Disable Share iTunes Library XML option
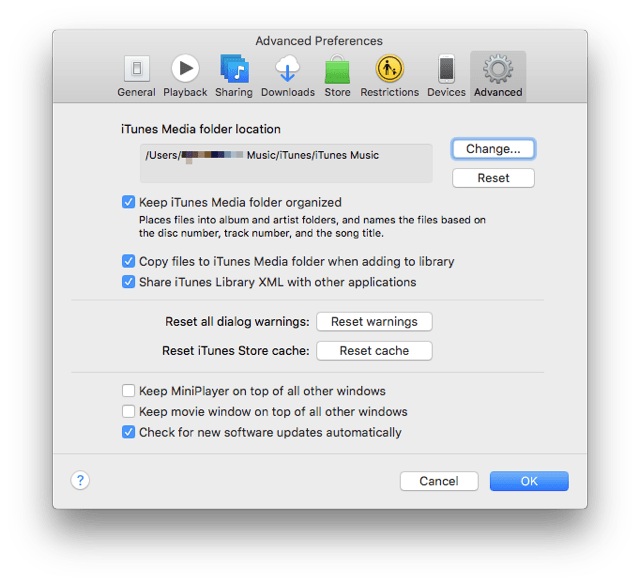Viewport: 640px width, 584px height. tap(129, 282)
